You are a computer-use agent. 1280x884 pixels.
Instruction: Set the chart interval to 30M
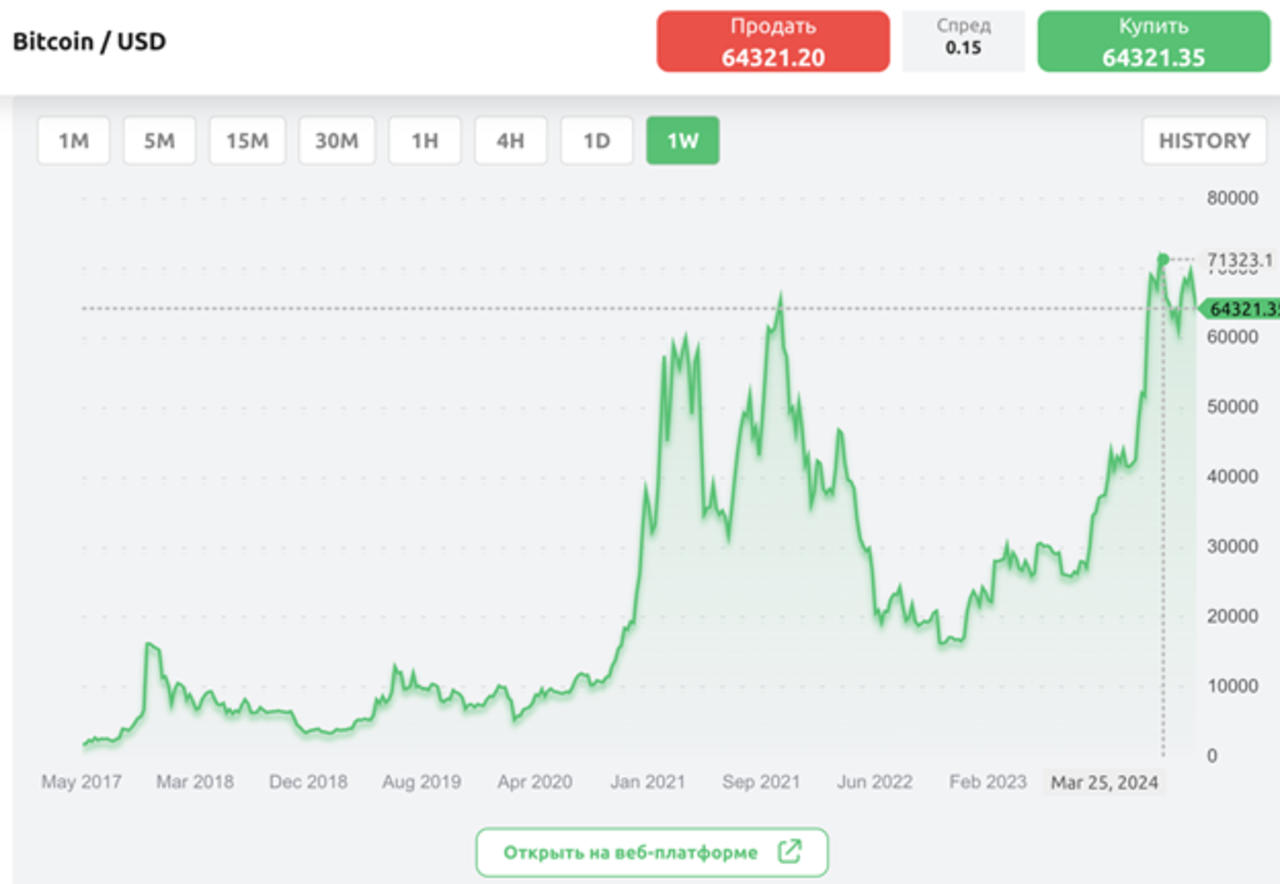(336, 141)
